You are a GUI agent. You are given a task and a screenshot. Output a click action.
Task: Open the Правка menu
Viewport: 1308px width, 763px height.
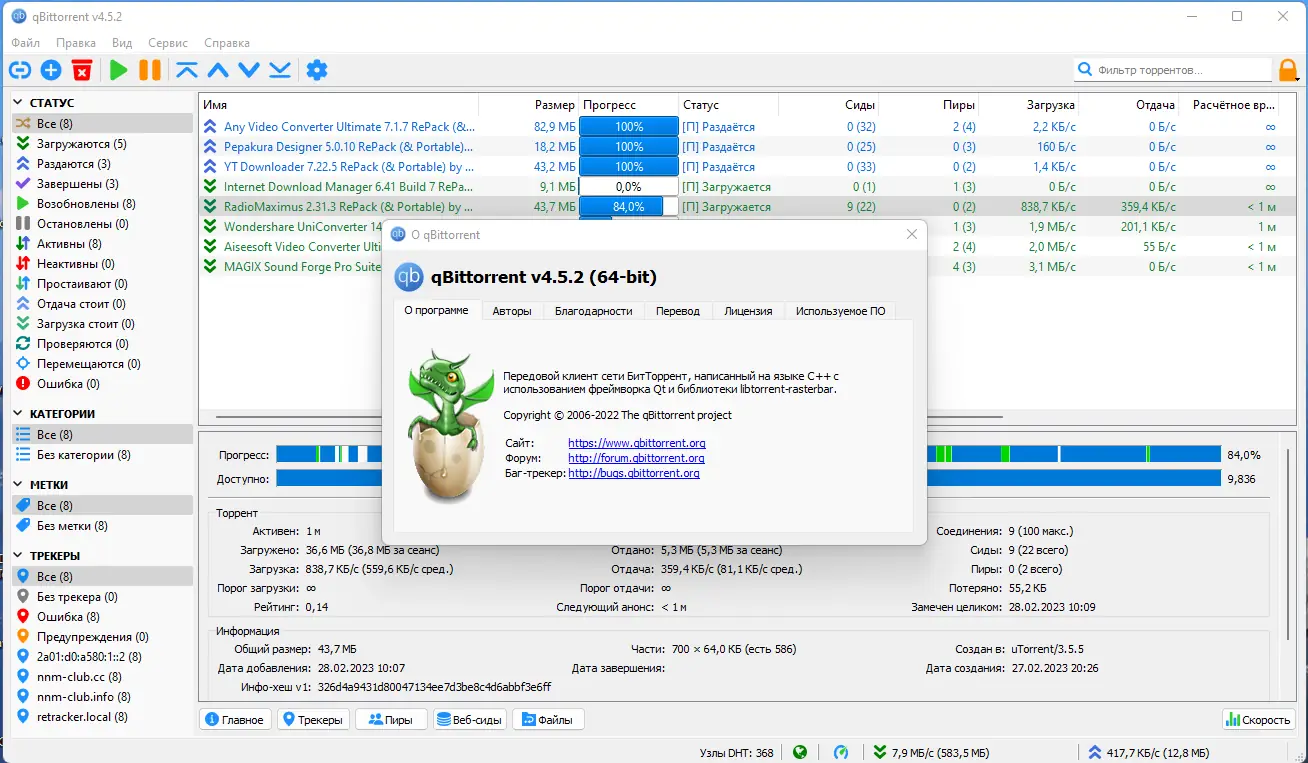(x=76, y=43)
